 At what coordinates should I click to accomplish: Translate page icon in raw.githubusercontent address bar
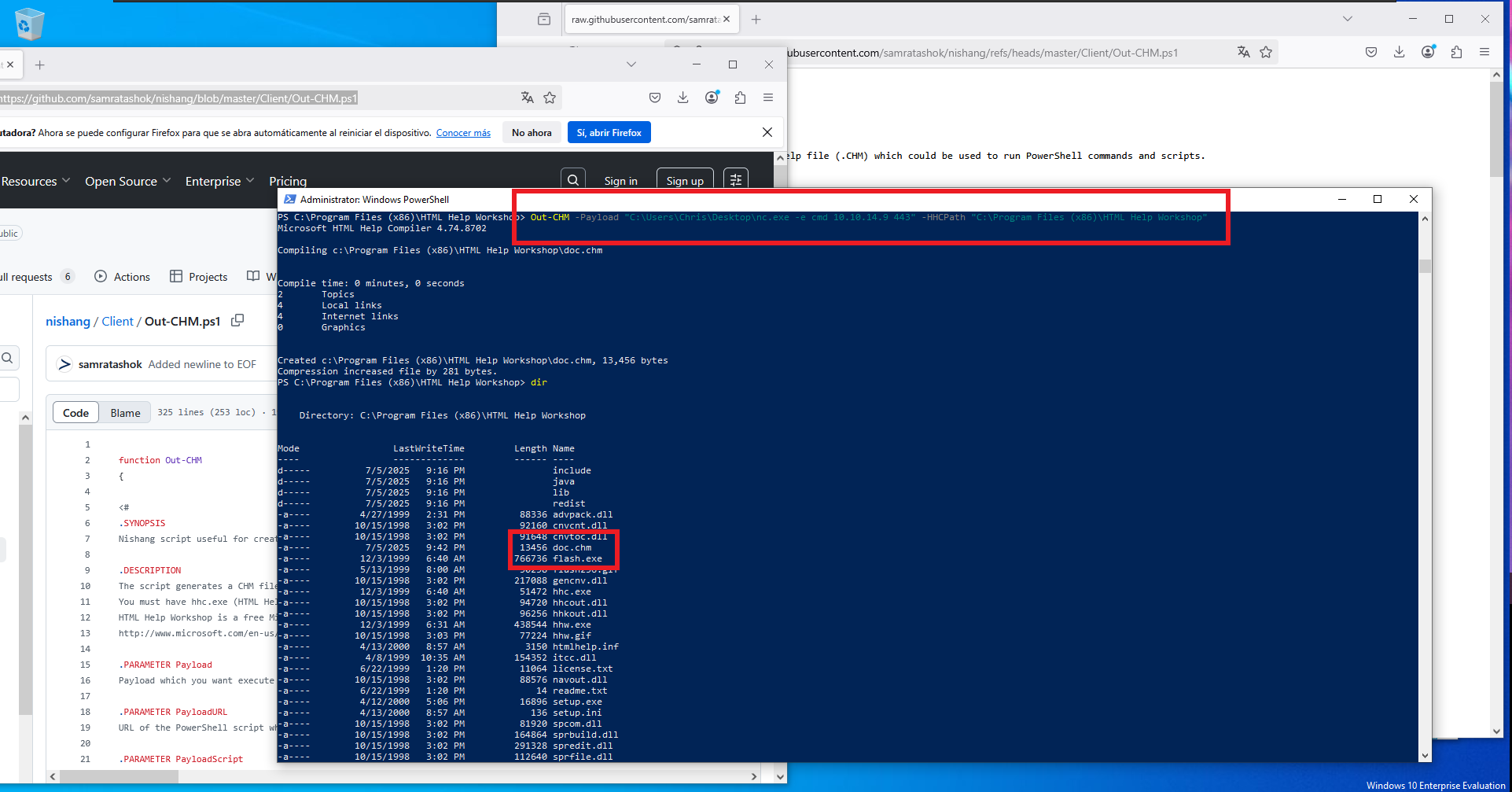click(1244, 52)
